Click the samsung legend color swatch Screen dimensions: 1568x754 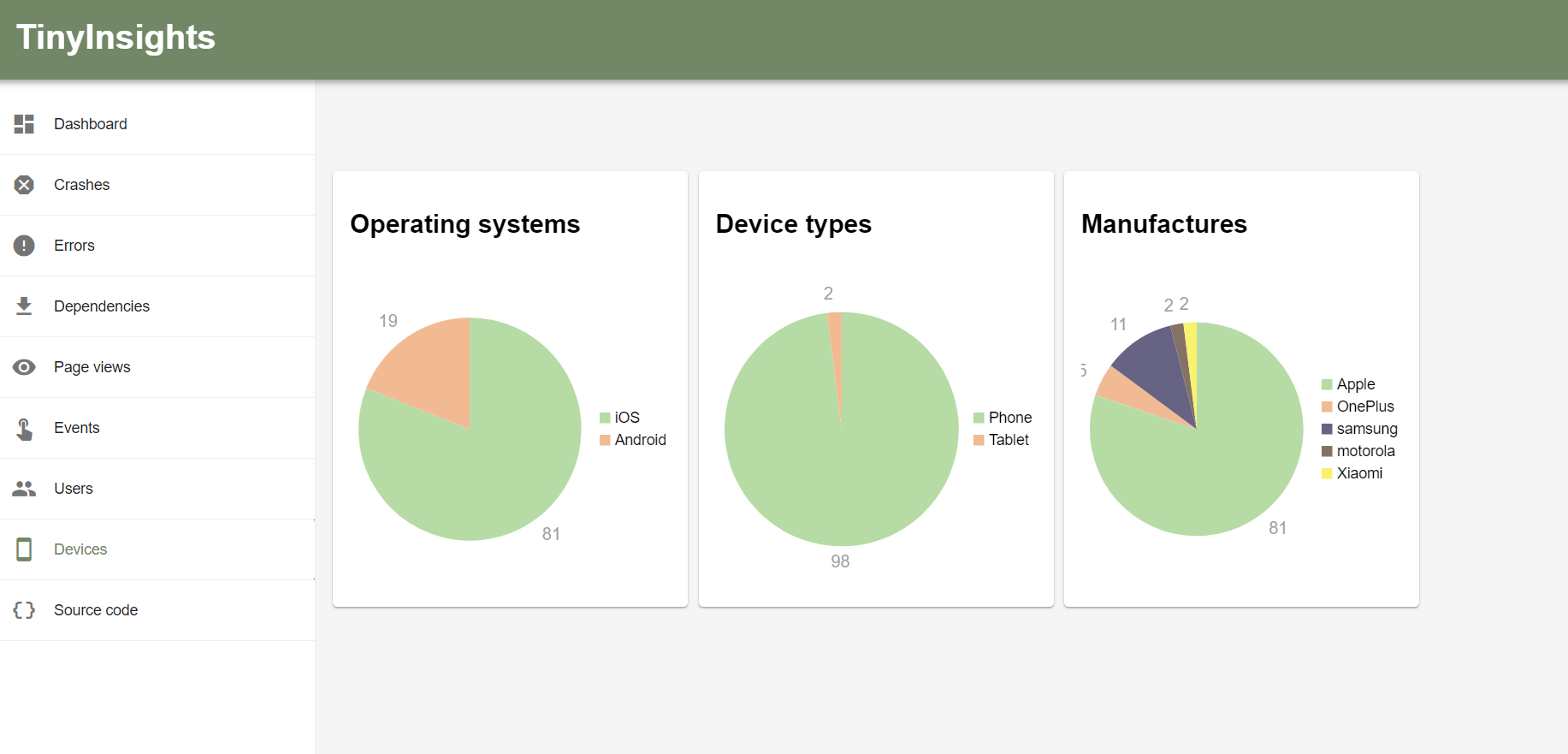1327,429
